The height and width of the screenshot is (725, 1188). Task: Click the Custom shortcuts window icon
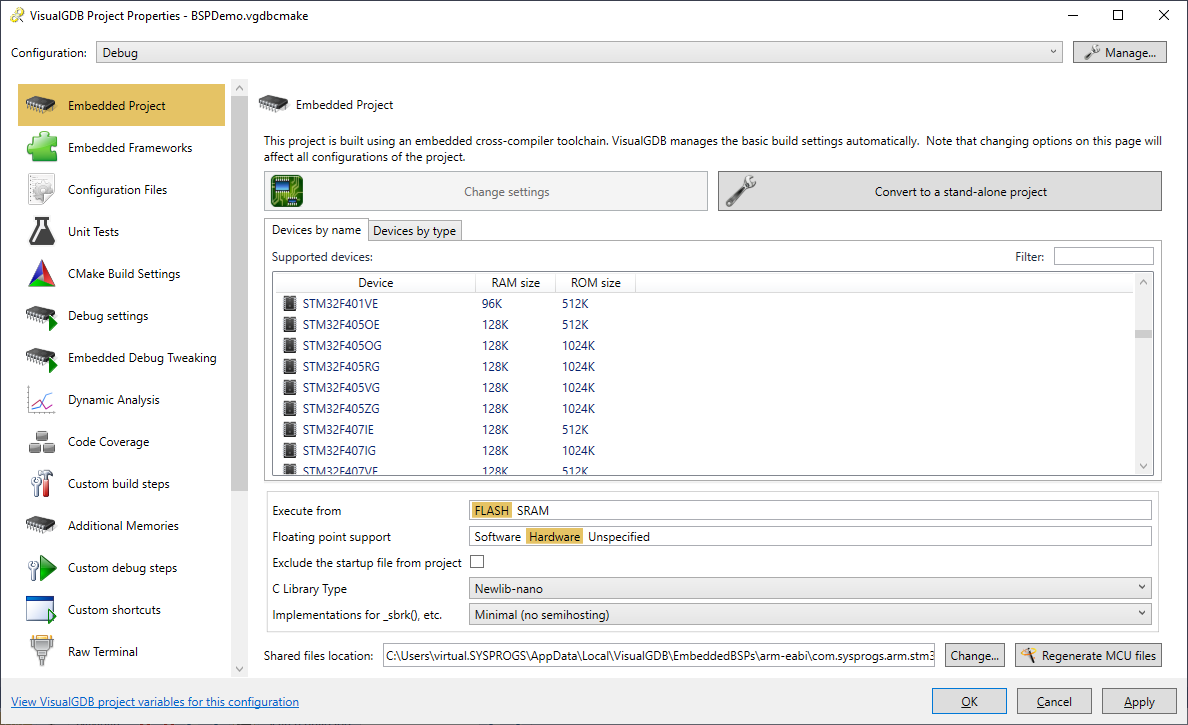[x=41, y=609]
